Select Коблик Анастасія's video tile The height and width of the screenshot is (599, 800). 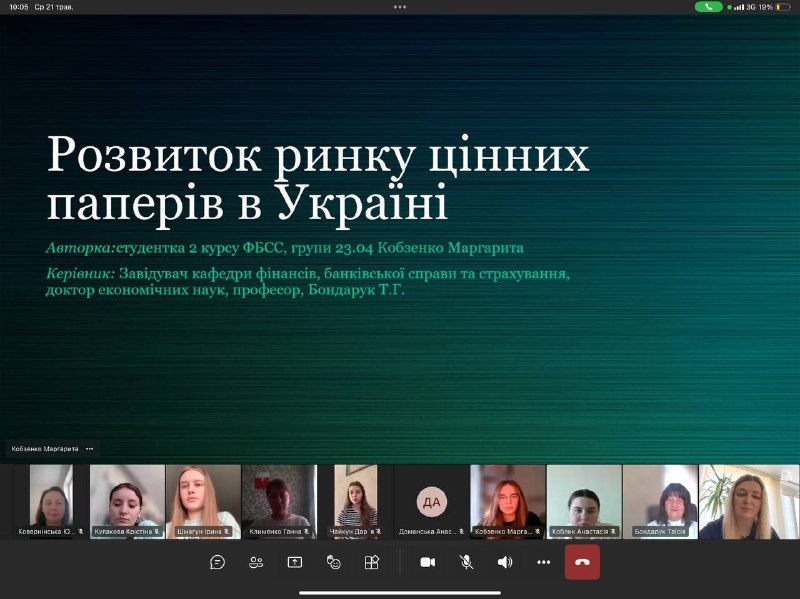(584, 501)
